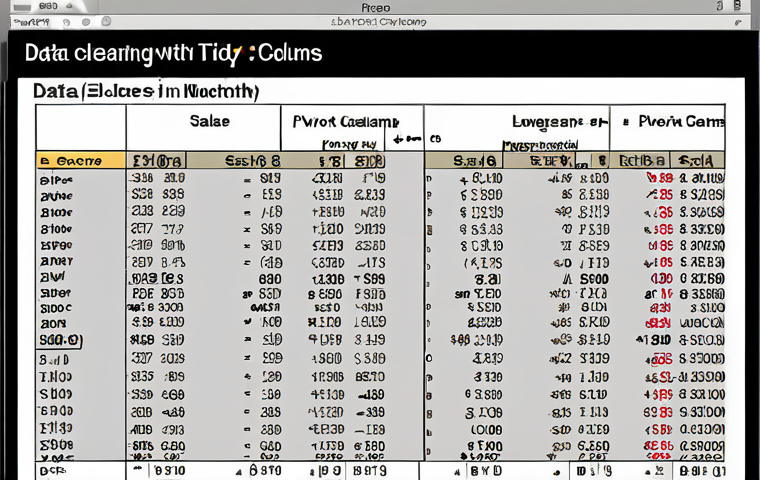Click the 'Salae' column group header
This screenshot has width=760, height=480.
209,121
